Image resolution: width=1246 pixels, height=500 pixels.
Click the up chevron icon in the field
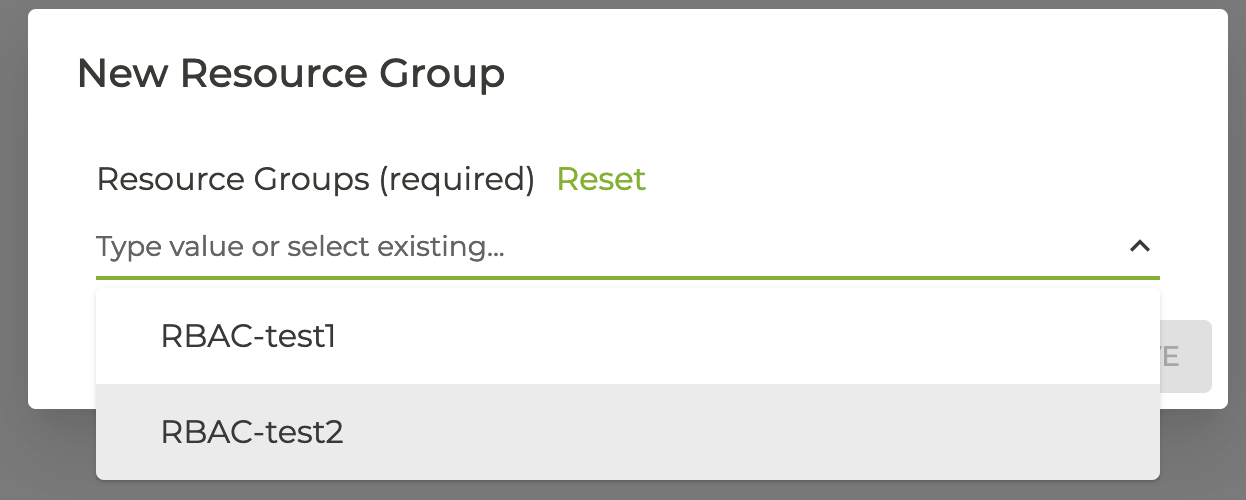(x=1140, y=246)
